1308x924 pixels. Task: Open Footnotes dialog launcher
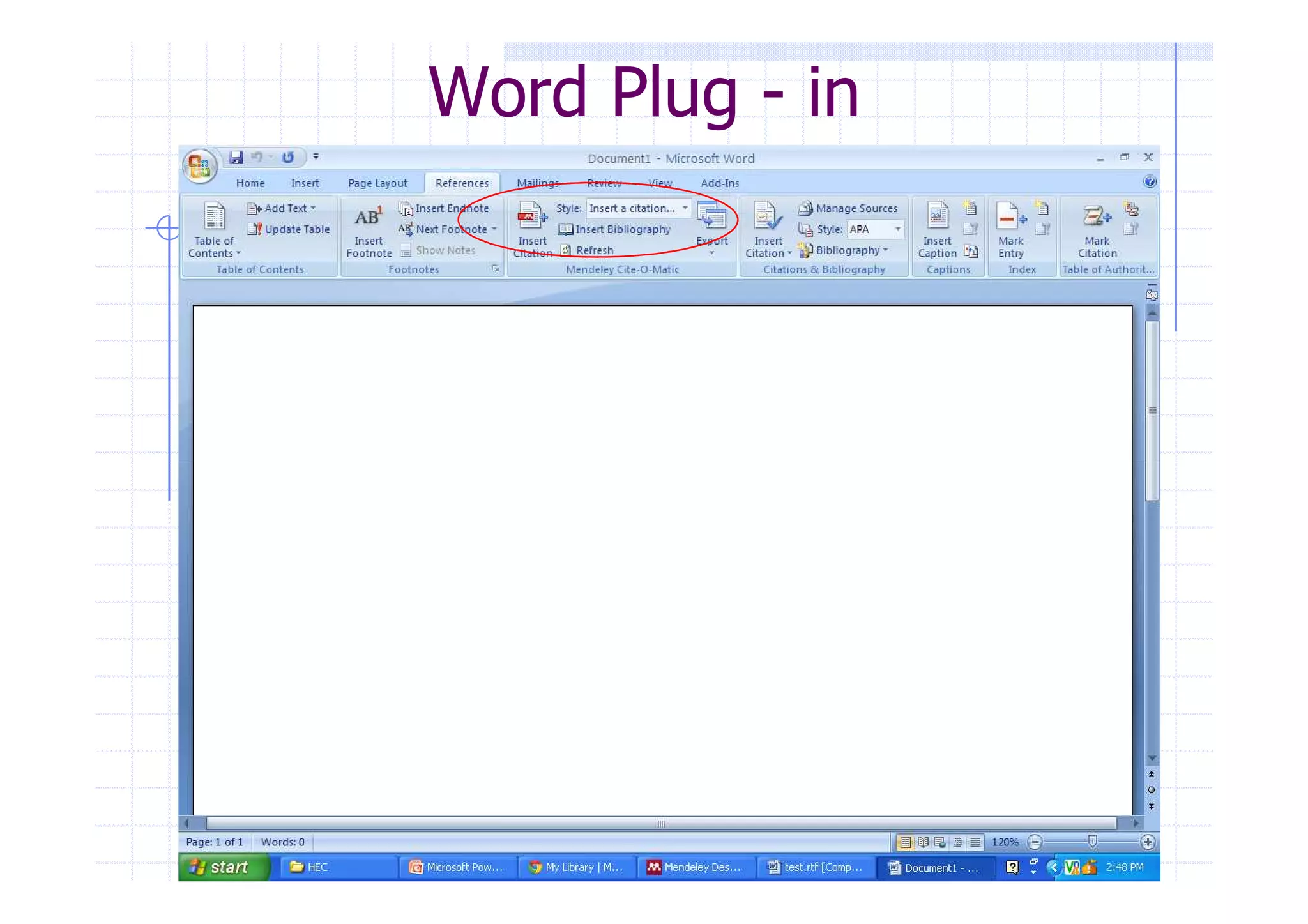[495, 269]
